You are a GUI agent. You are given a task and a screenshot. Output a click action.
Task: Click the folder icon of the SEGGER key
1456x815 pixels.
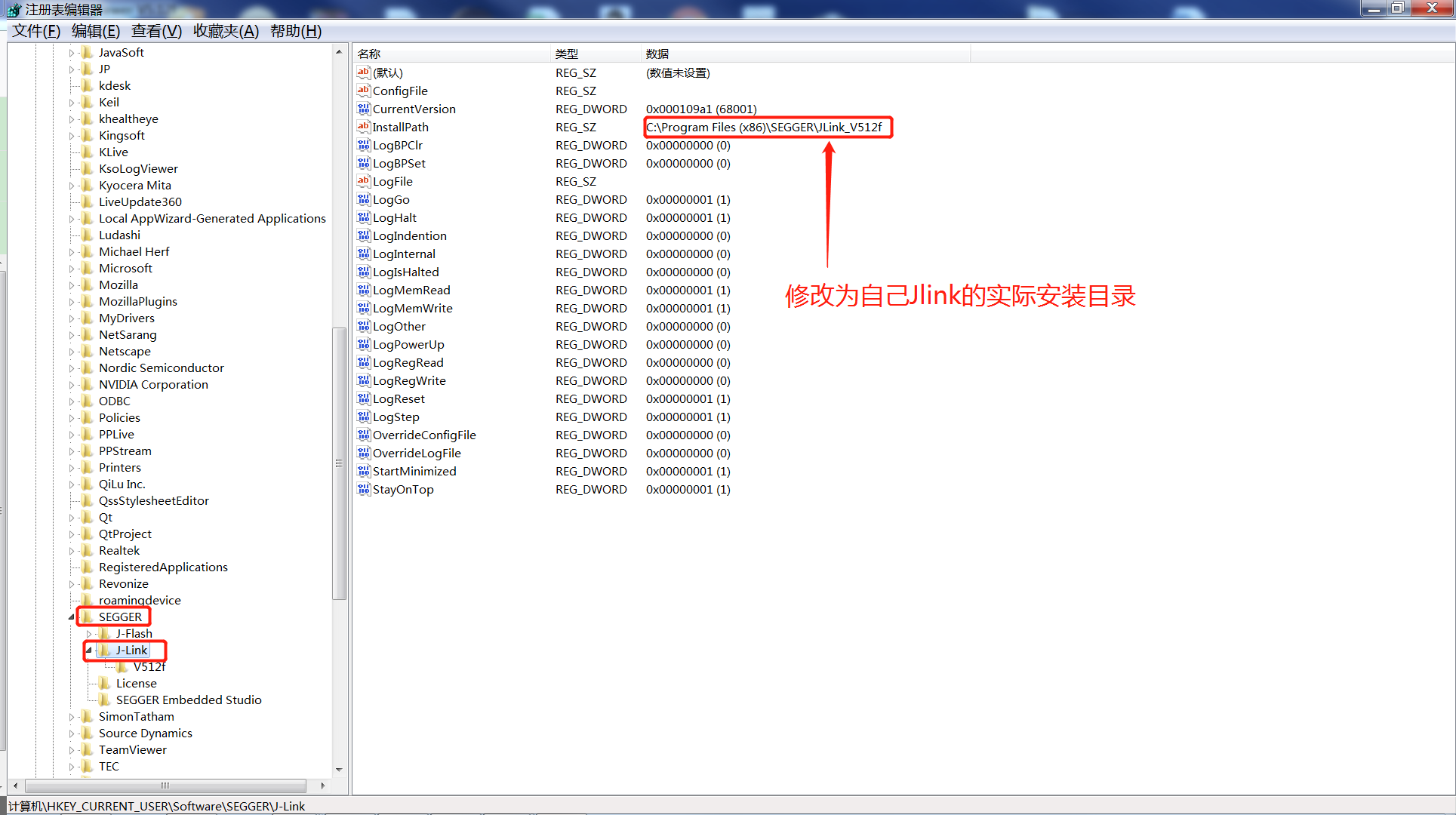click(x=88, y=617)
